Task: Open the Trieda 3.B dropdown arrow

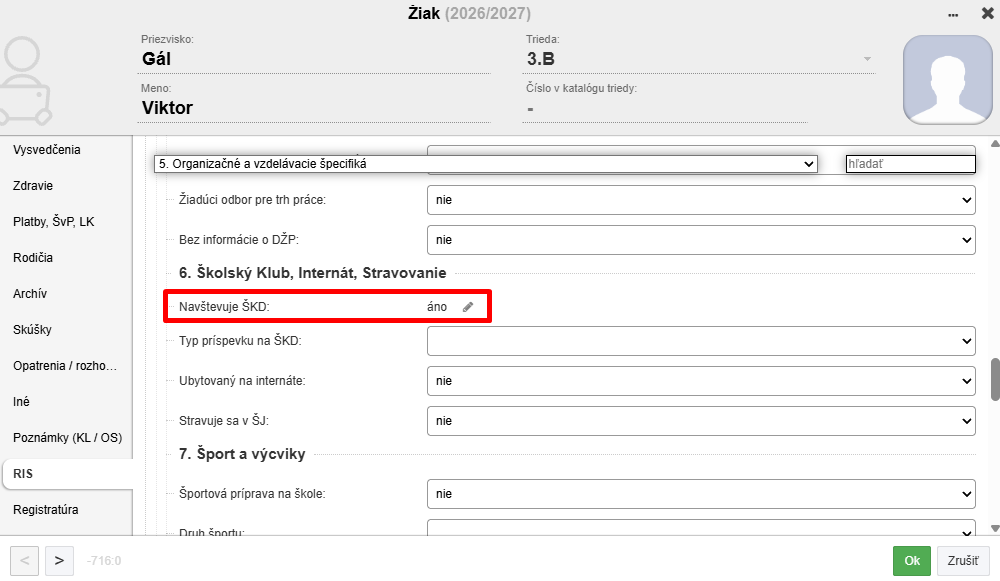Action: tap(867, 59)
